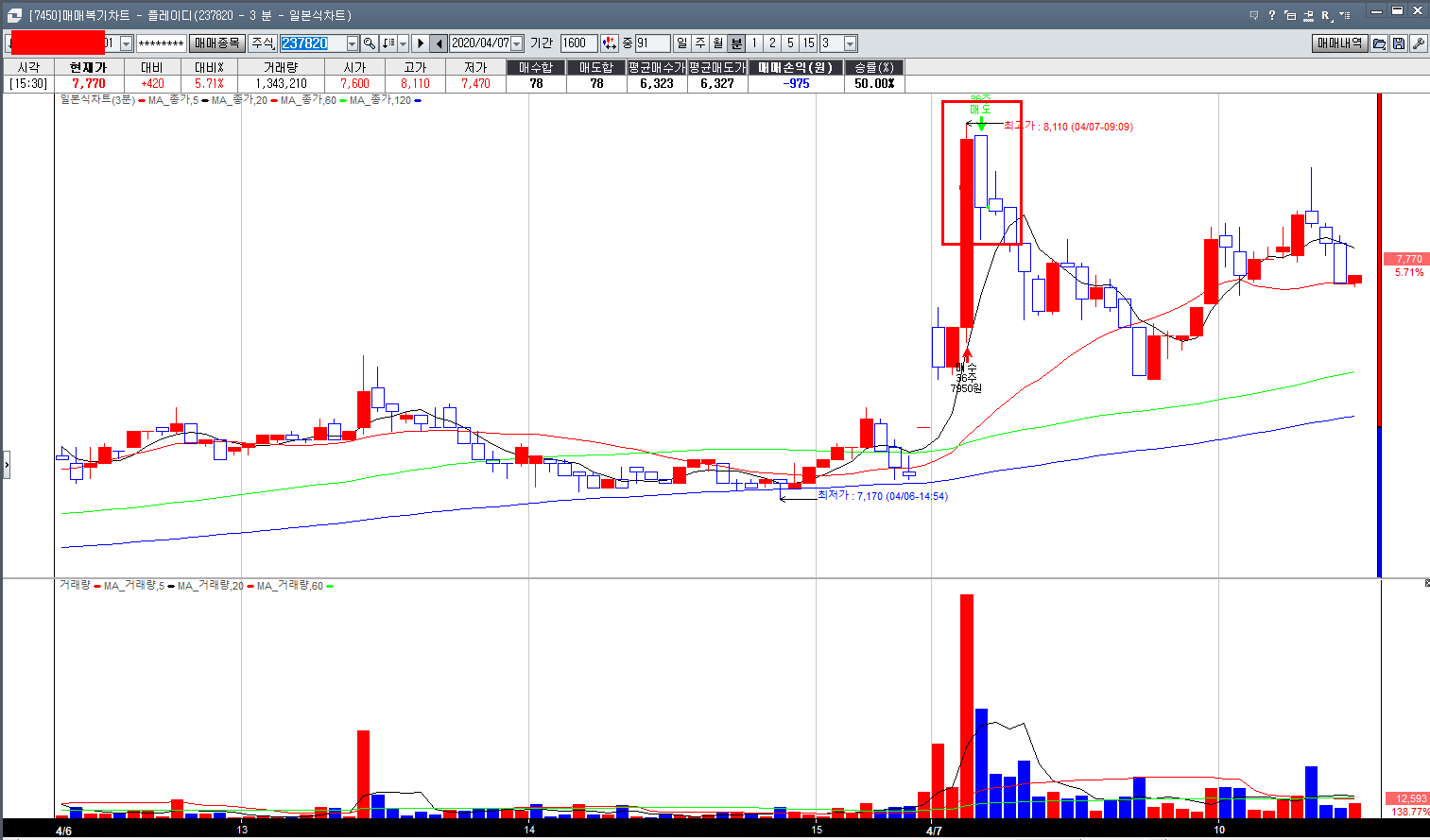Click the save chart floppy icon

pyautogui.click(x=1399, y=43)
